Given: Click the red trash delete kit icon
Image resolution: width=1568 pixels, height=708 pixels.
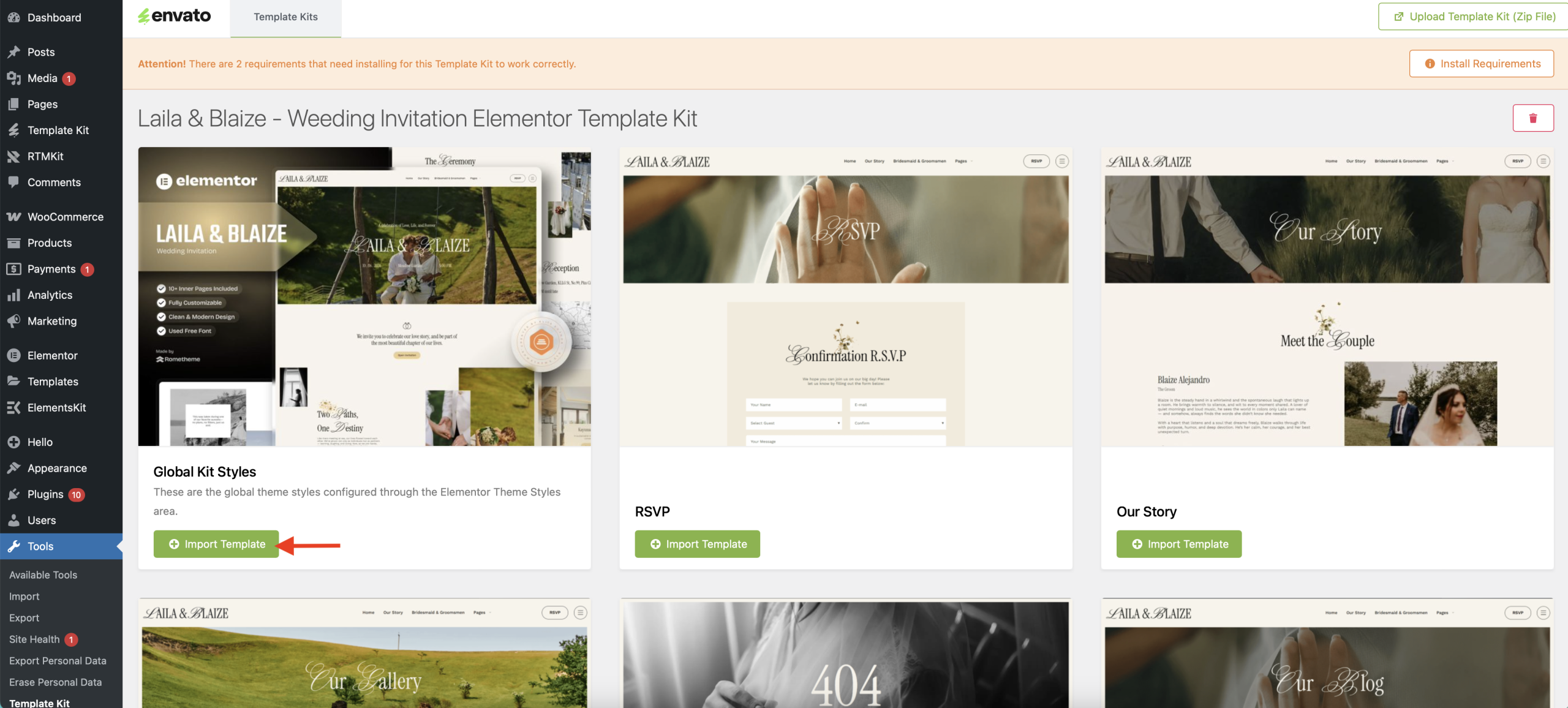Looking at the screenshot, I should click(x=1533, y=118).
